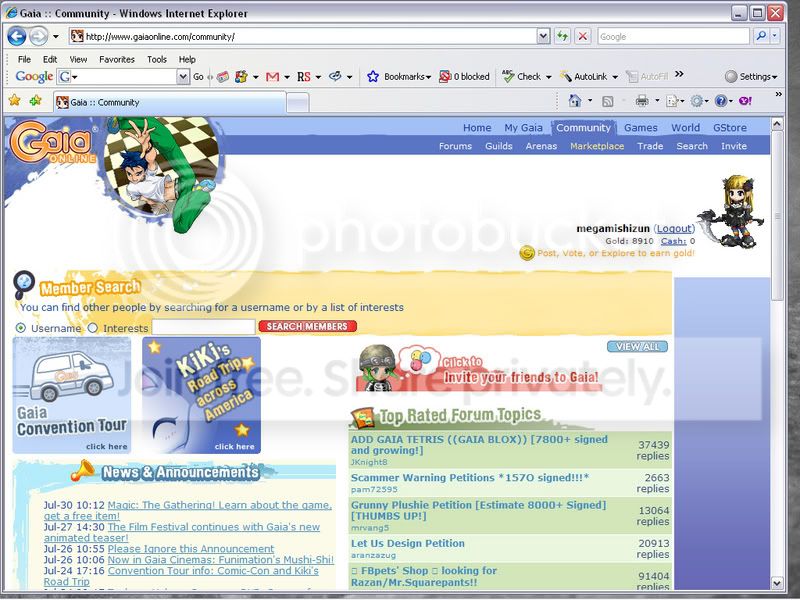
Task: Select the Username radio button
Action: coord(20,328)
